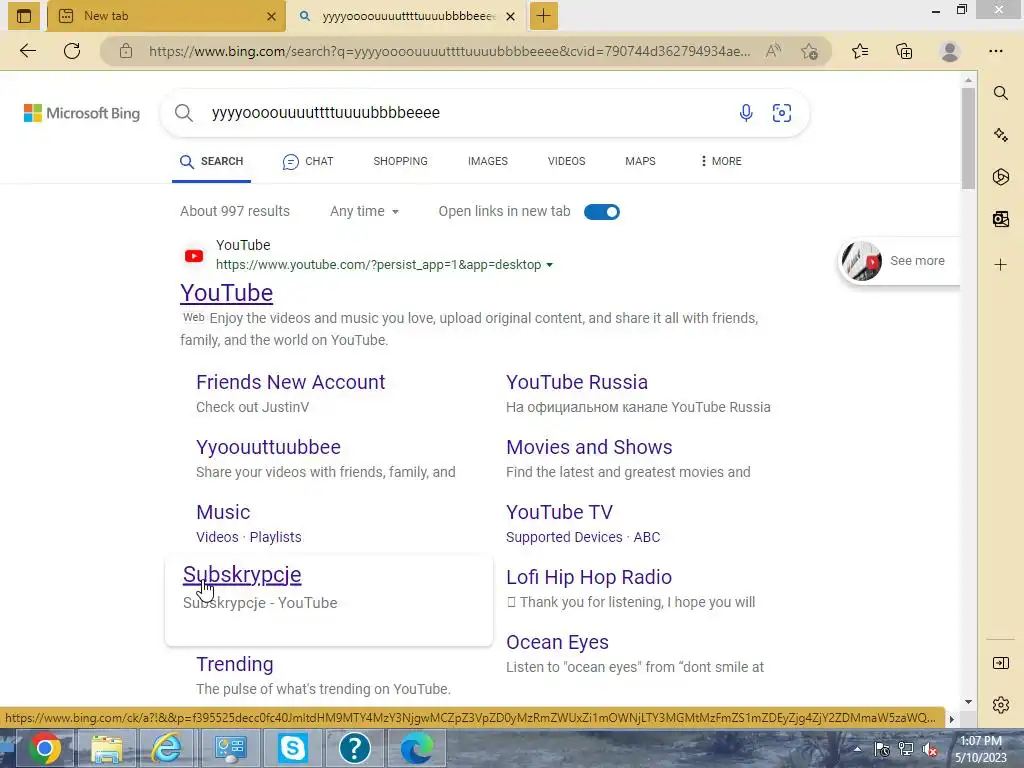Viewport: 1024px width, 768px height.
Task: Launch Internet Explorer from the taskbar
Action: point(167,748)
